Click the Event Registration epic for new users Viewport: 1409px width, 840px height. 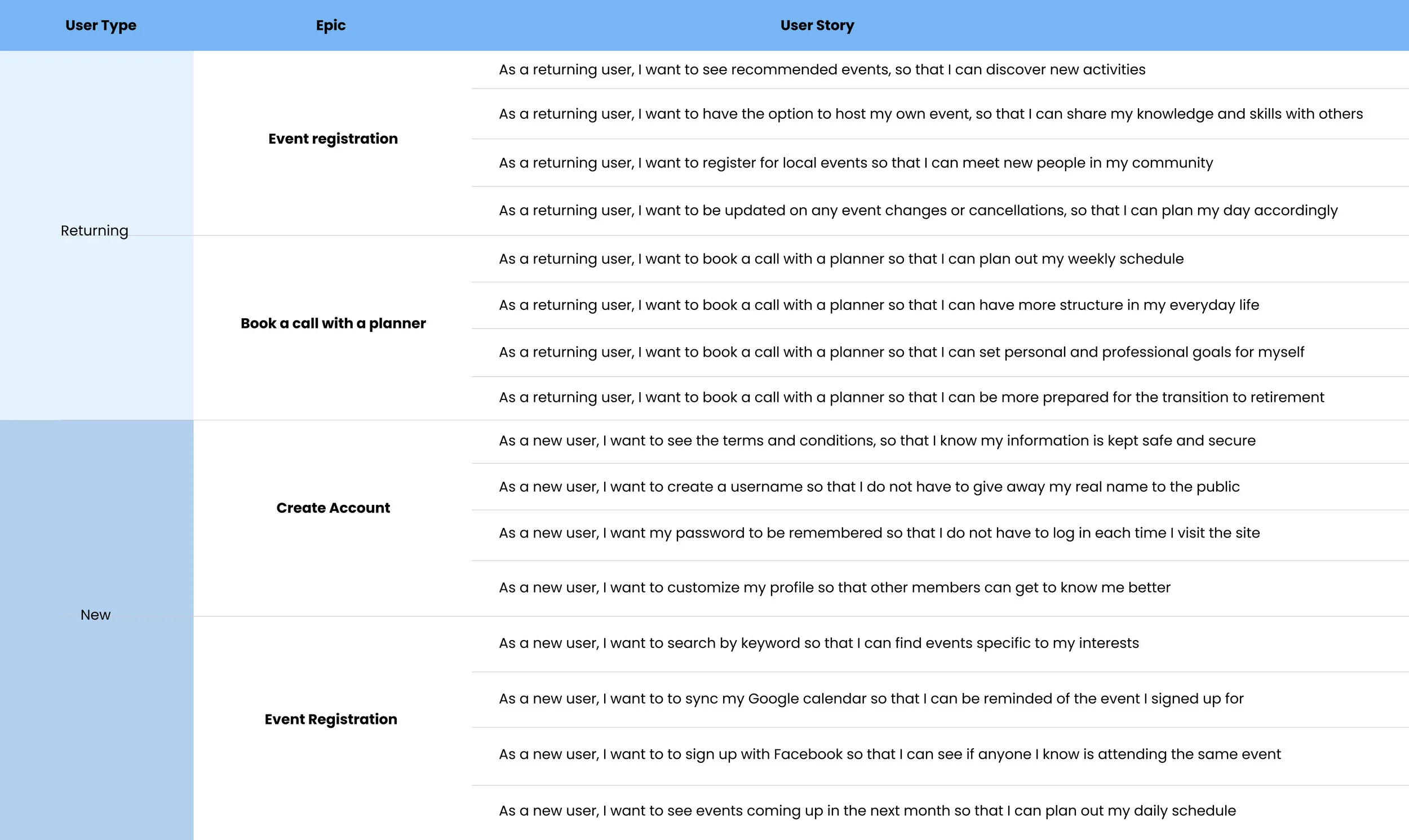(x=331, y=719)
